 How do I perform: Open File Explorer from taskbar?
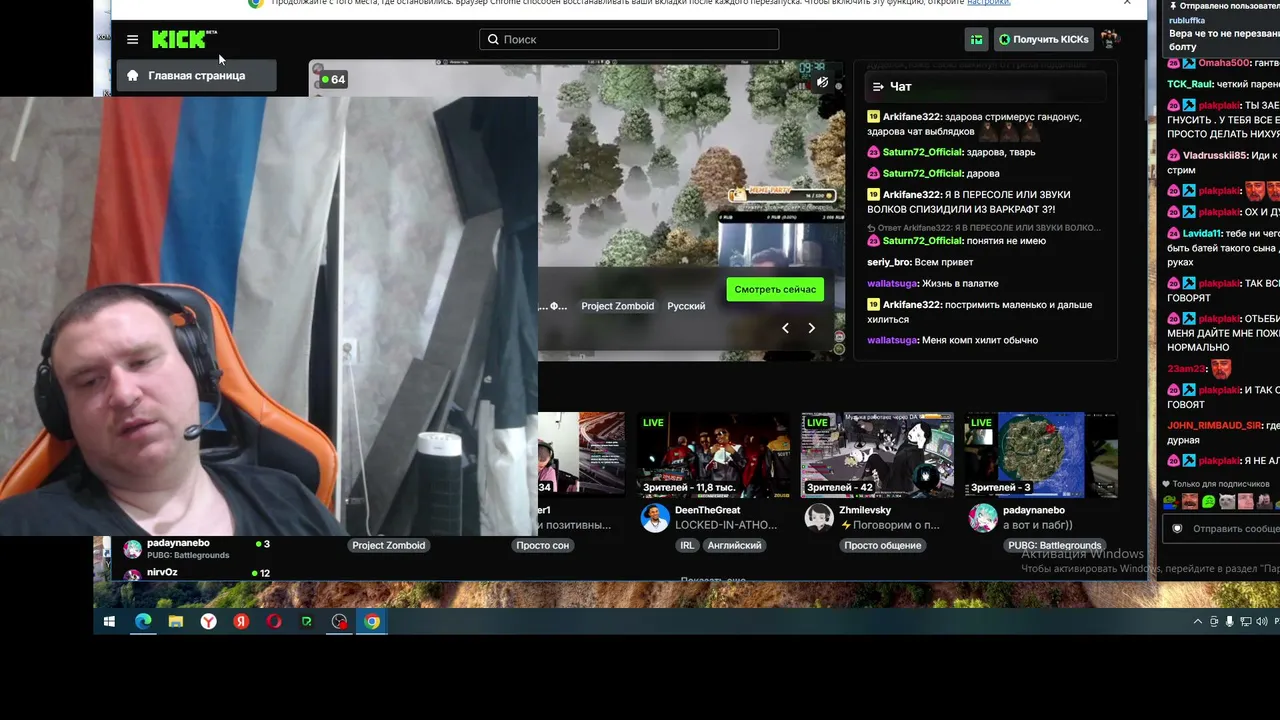click(x=176, y=622)
